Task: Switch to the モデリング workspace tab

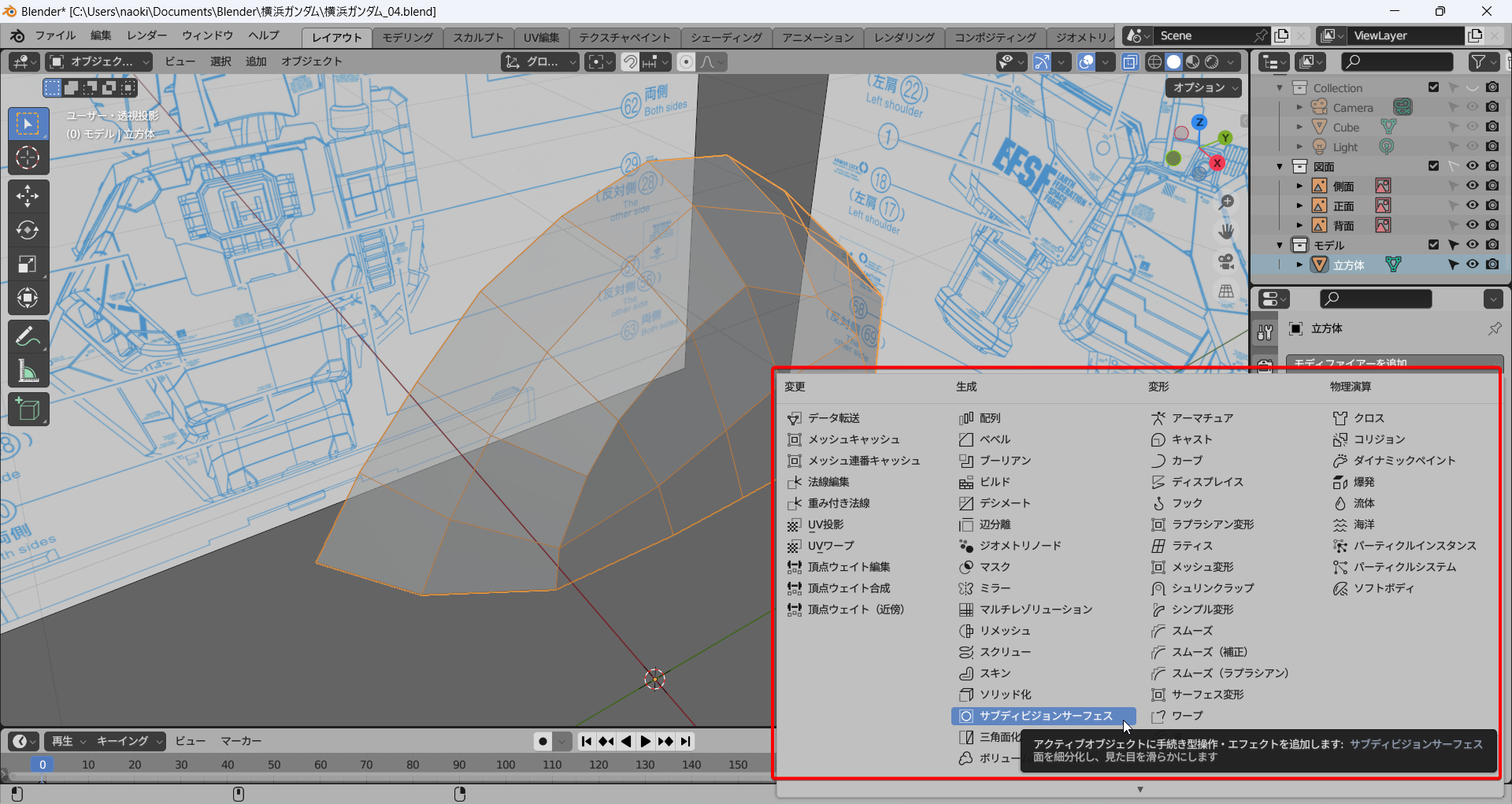Action: [x=407, y=37]
